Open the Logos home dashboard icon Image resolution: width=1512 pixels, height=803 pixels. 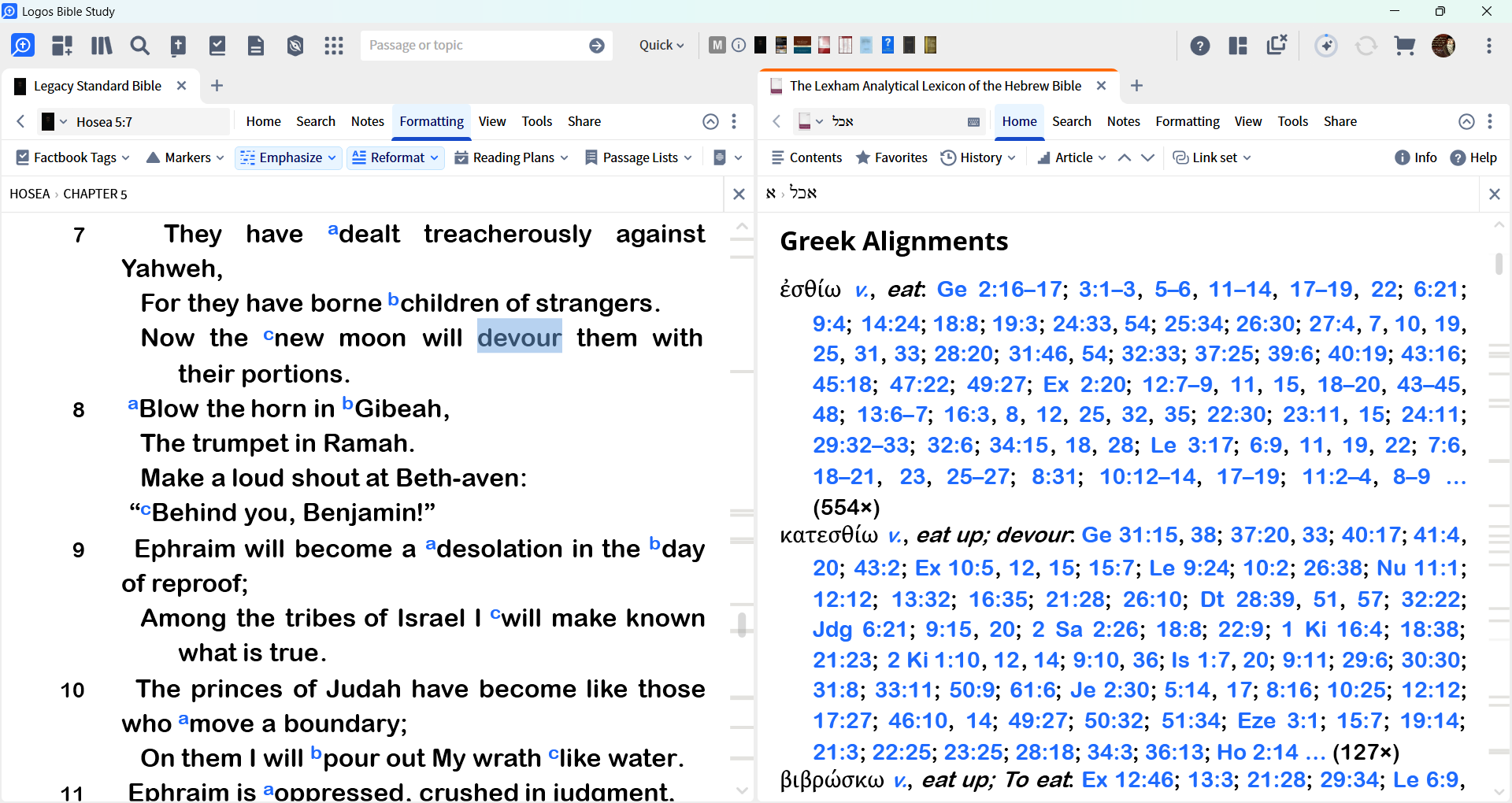click(23, 46)
